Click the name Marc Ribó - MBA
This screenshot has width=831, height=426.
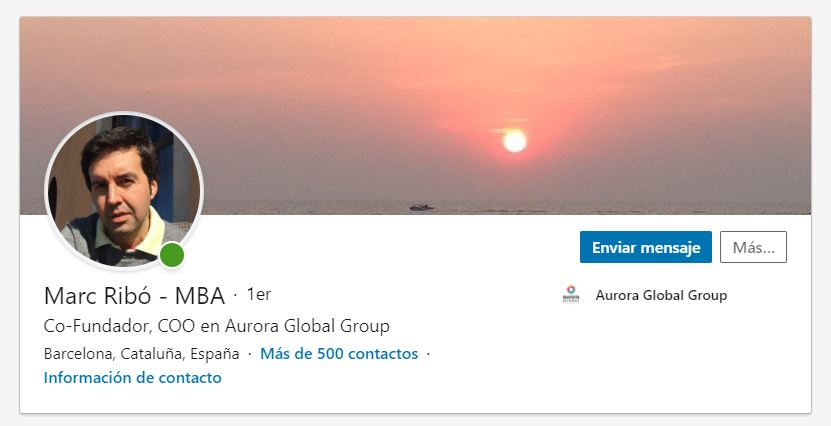tap(135, 296)
